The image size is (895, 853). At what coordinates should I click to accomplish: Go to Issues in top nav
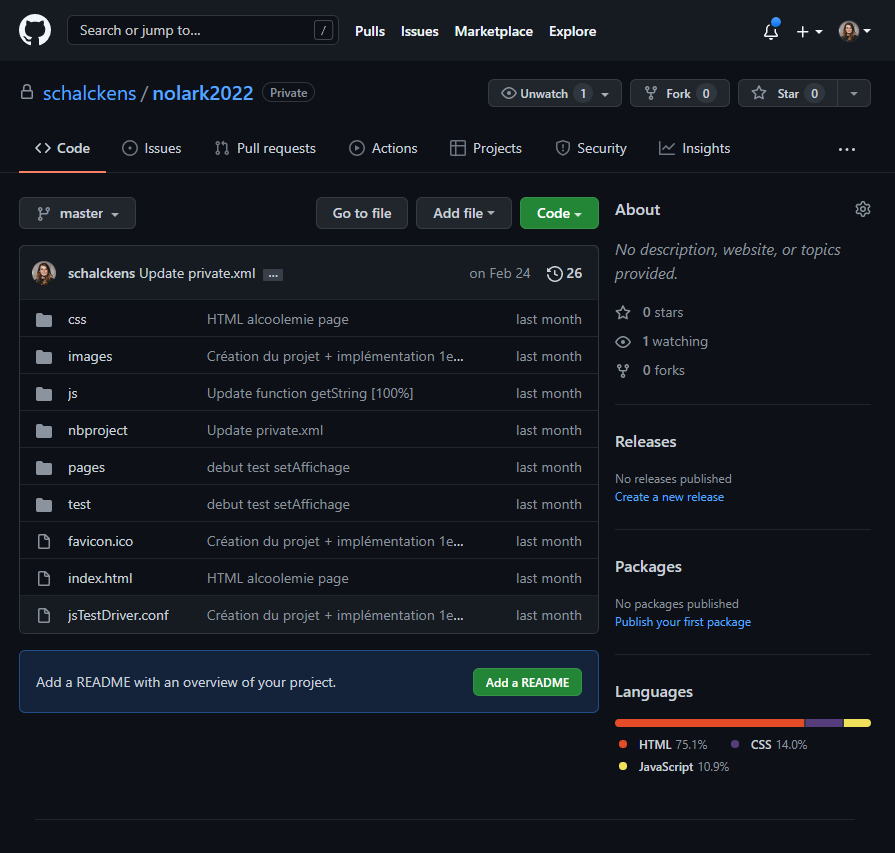point(420,31)
